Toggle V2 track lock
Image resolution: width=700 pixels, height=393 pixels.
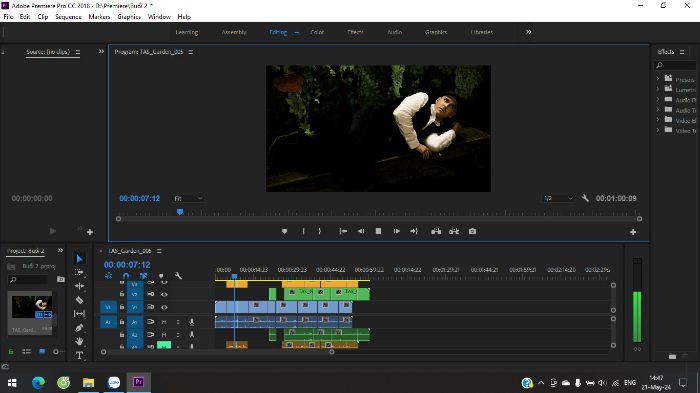(121, 294)
